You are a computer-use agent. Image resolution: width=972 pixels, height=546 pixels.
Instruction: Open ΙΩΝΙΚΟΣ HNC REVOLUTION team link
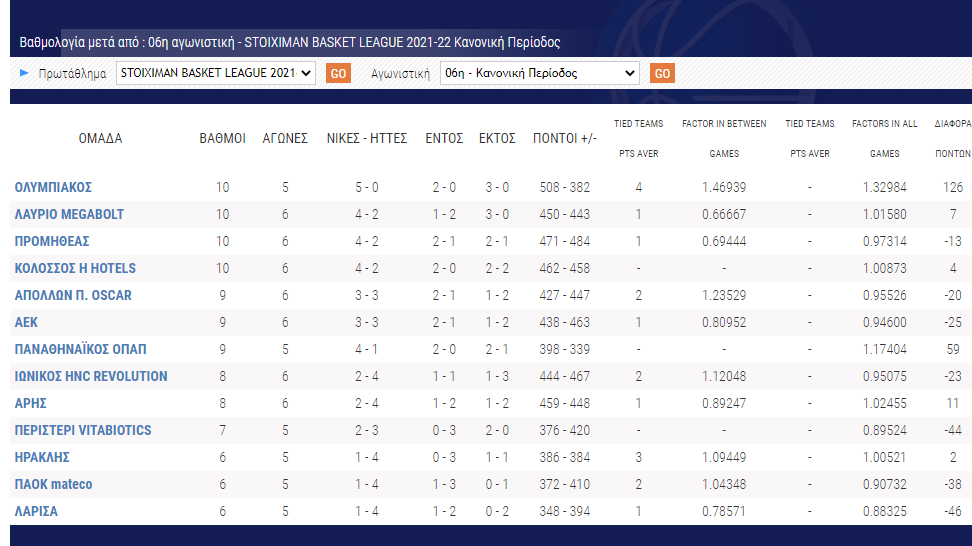pyautogui.click(x=91, y=376)
